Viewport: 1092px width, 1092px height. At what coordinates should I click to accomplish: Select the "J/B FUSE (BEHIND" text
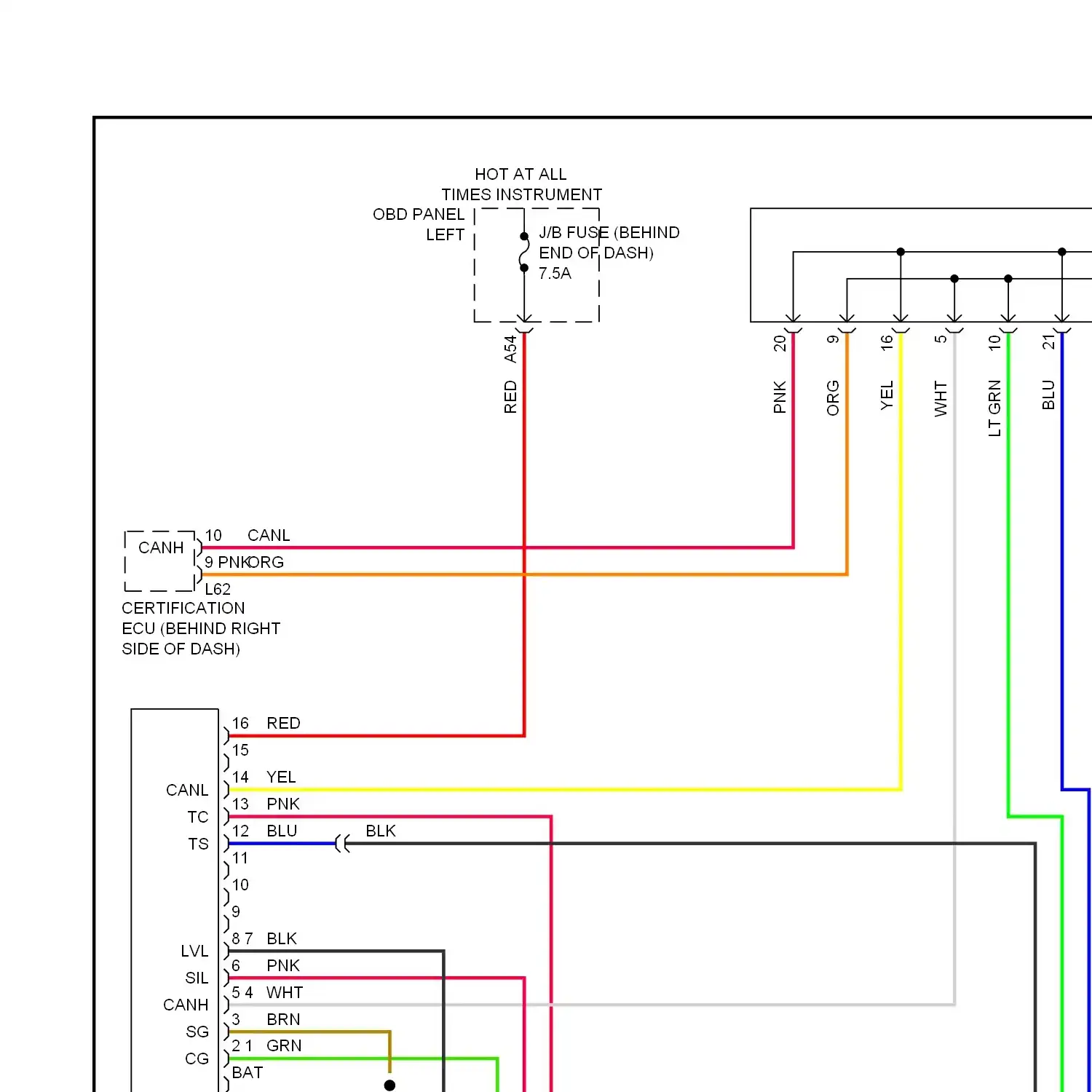pos(609,232)
